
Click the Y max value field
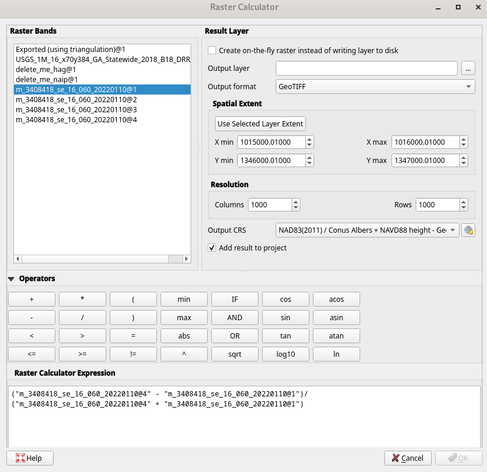click(x=426, y=160)
